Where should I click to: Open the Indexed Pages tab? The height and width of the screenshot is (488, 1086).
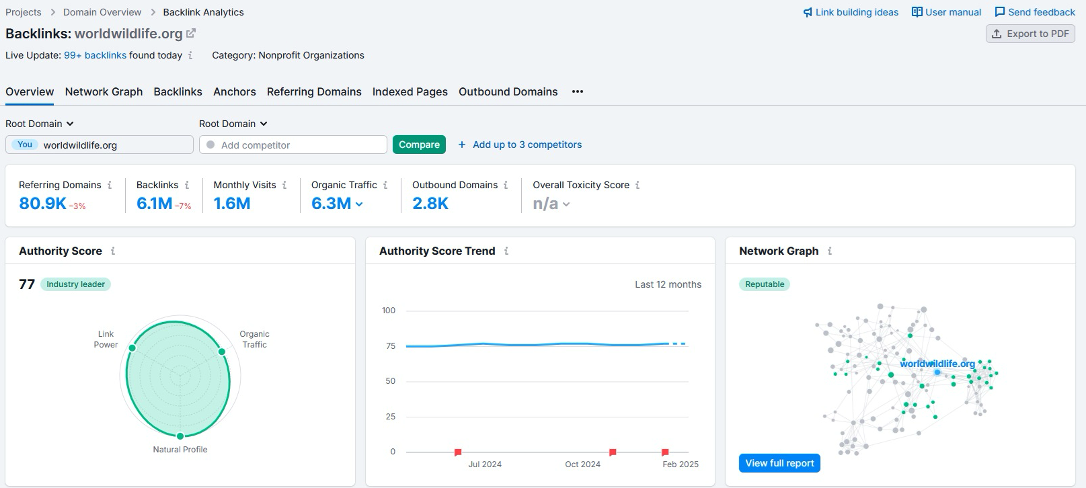410,91
